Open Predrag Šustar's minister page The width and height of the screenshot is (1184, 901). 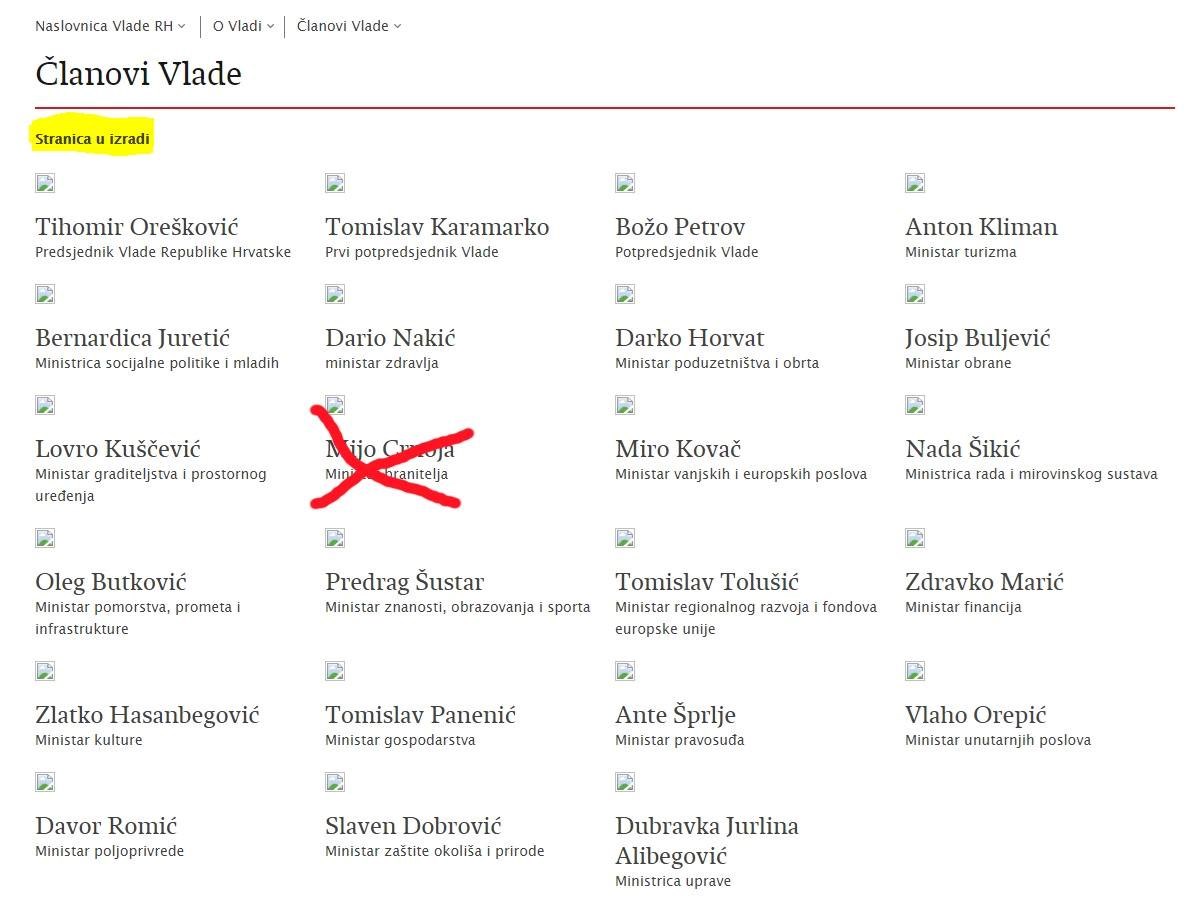[x=404, y=582]
